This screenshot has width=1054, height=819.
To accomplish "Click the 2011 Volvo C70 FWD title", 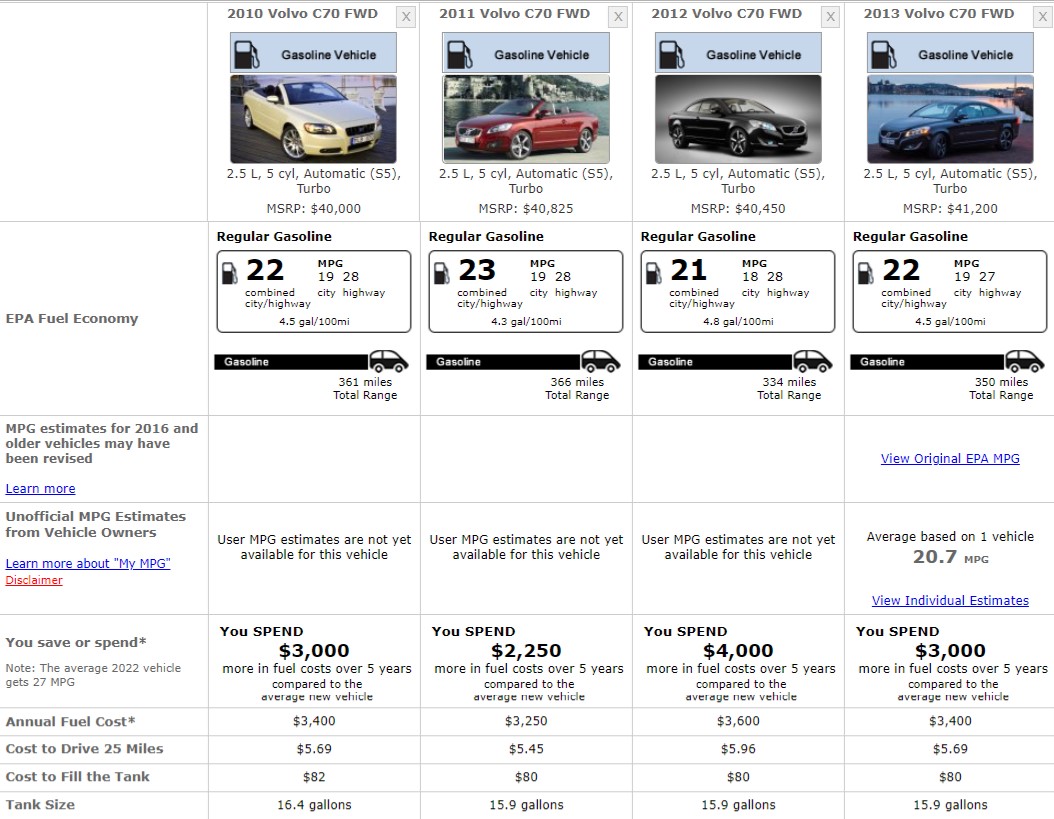I will point(514,13).
